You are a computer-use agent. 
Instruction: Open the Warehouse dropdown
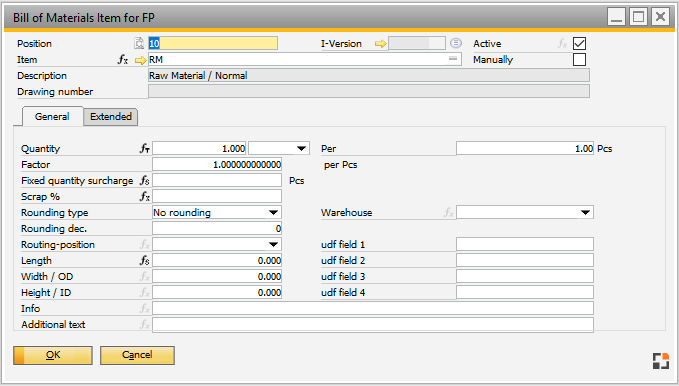[x=585, y=213]
